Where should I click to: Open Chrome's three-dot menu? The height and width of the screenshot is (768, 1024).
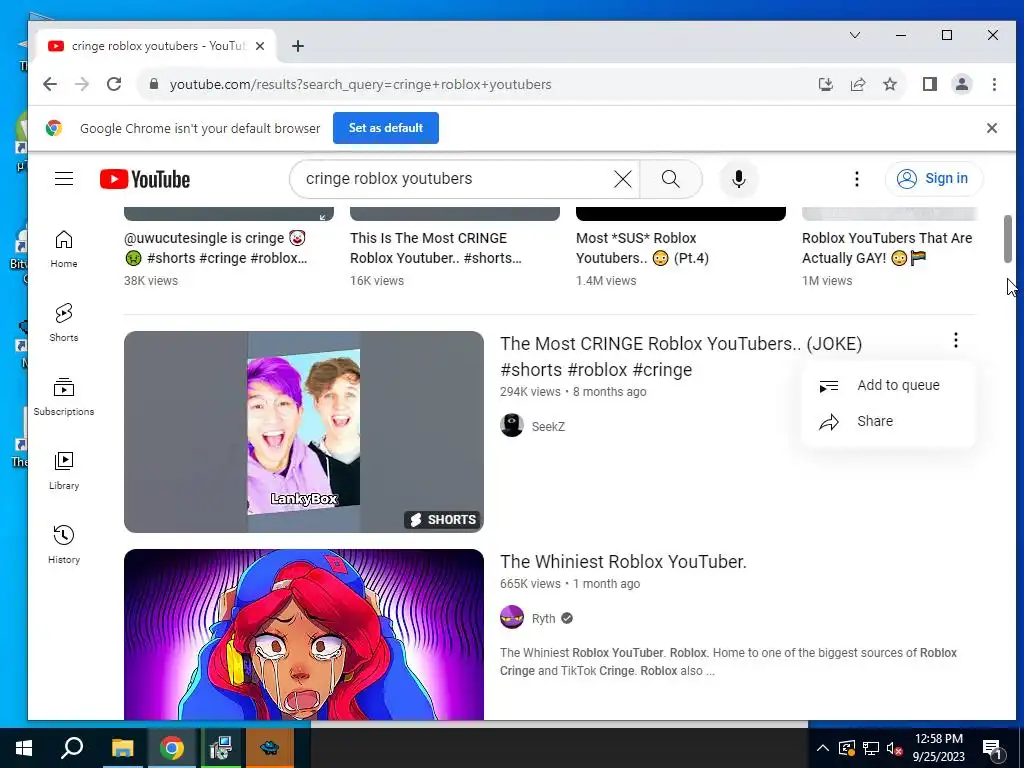point(994,84)
